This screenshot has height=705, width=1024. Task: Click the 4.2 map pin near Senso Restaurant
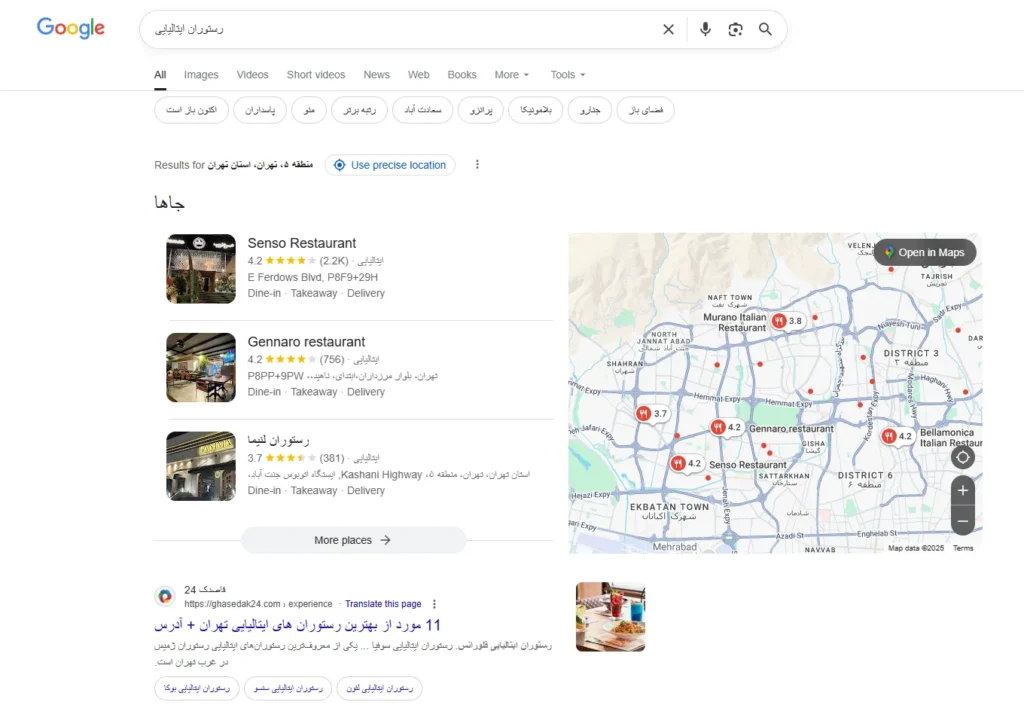click(x=688, y=463)
